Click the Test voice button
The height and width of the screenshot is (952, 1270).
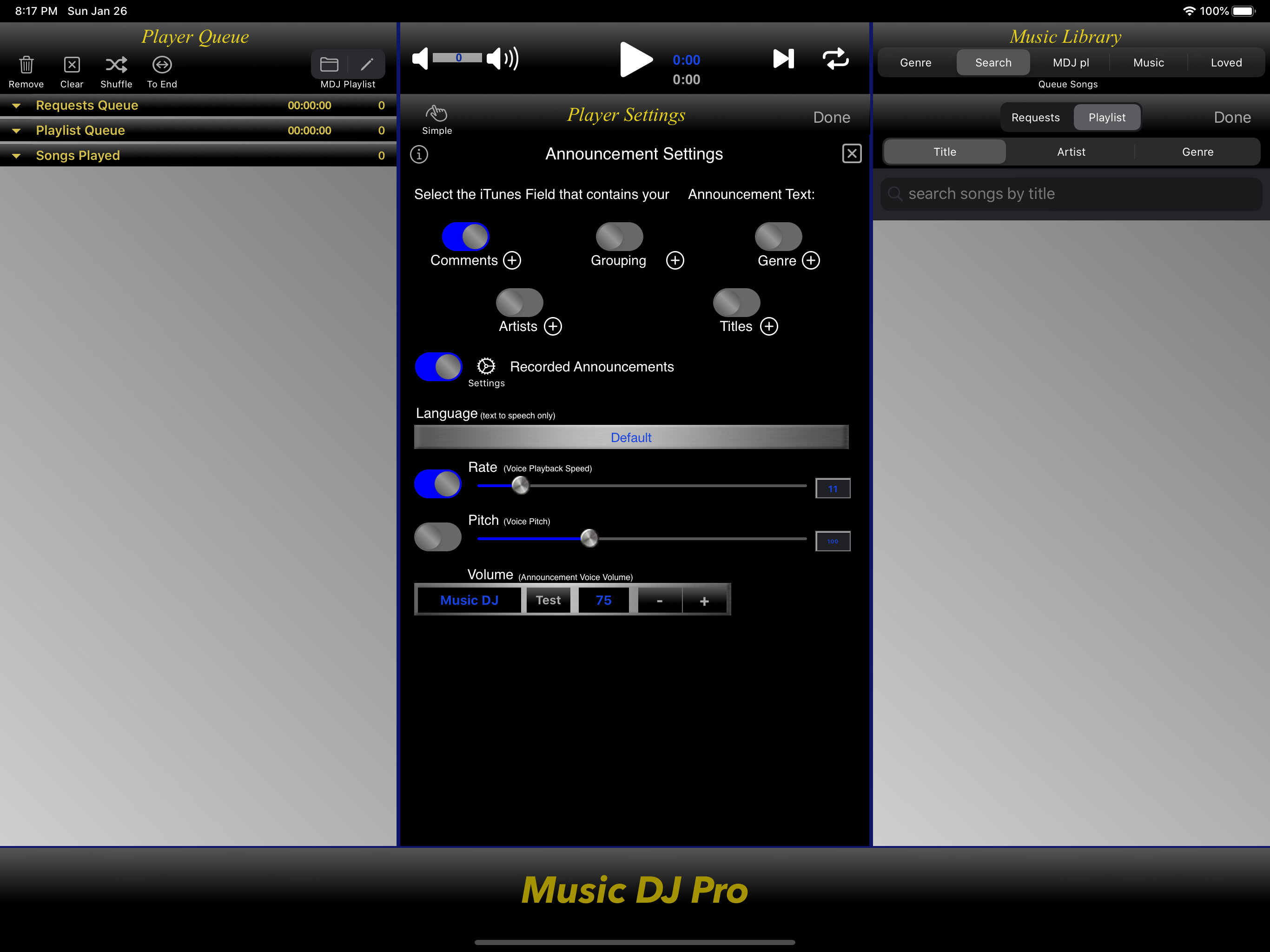(x=548, y=600)
